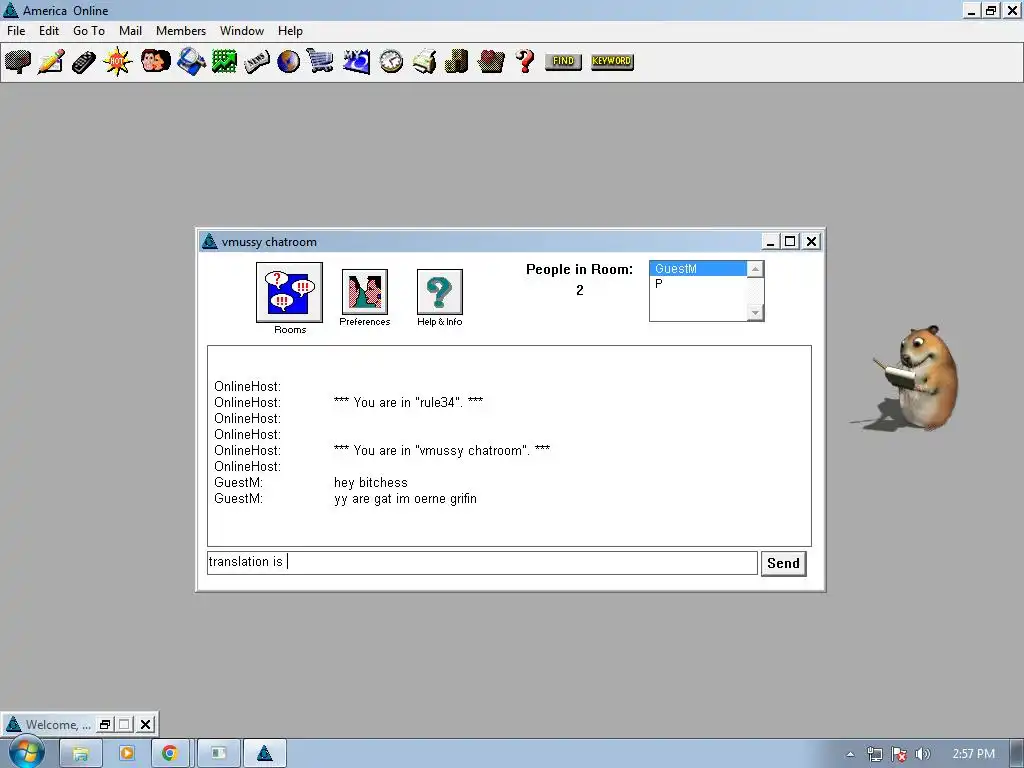1024x768 pixels.
Task: Click the Action Center flag tray icon
Action: (899, 754)
